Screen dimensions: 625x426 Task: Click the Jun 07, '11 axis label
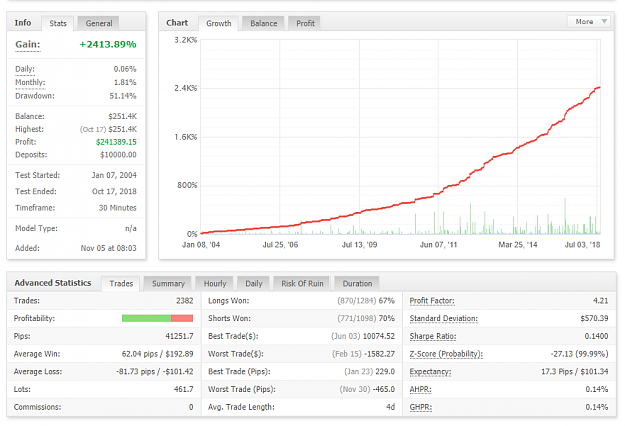438,245
